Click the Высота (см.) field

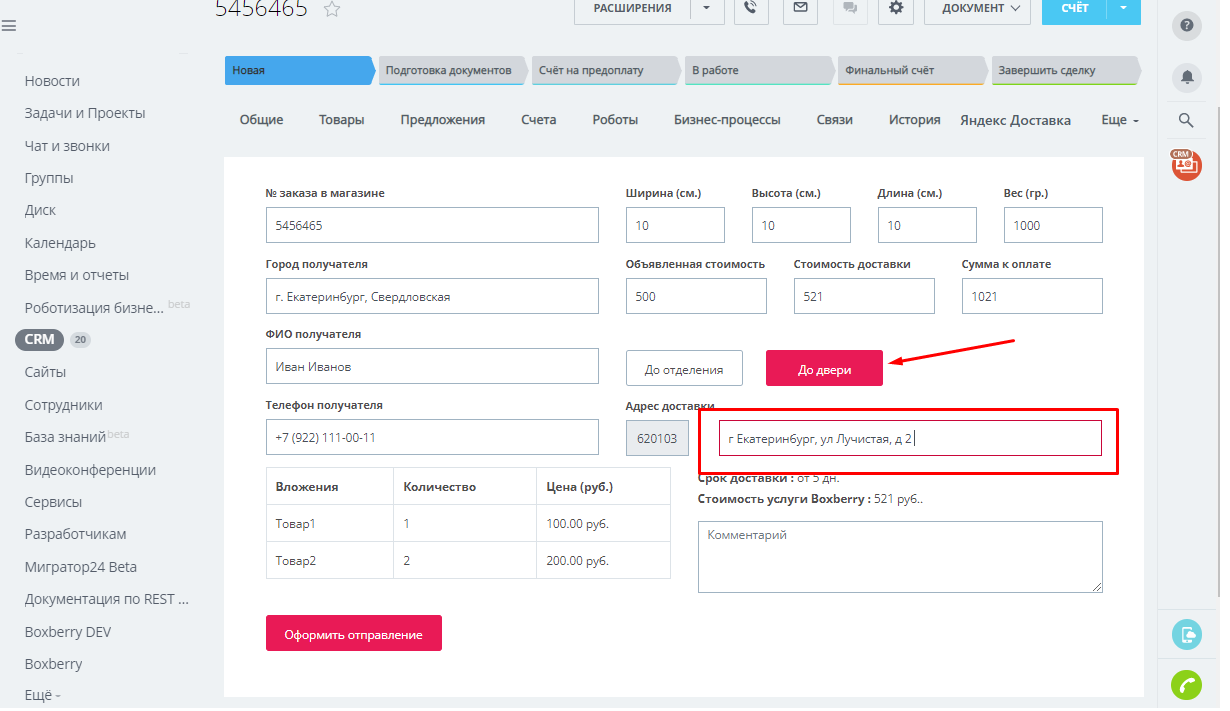pos(801,225)
